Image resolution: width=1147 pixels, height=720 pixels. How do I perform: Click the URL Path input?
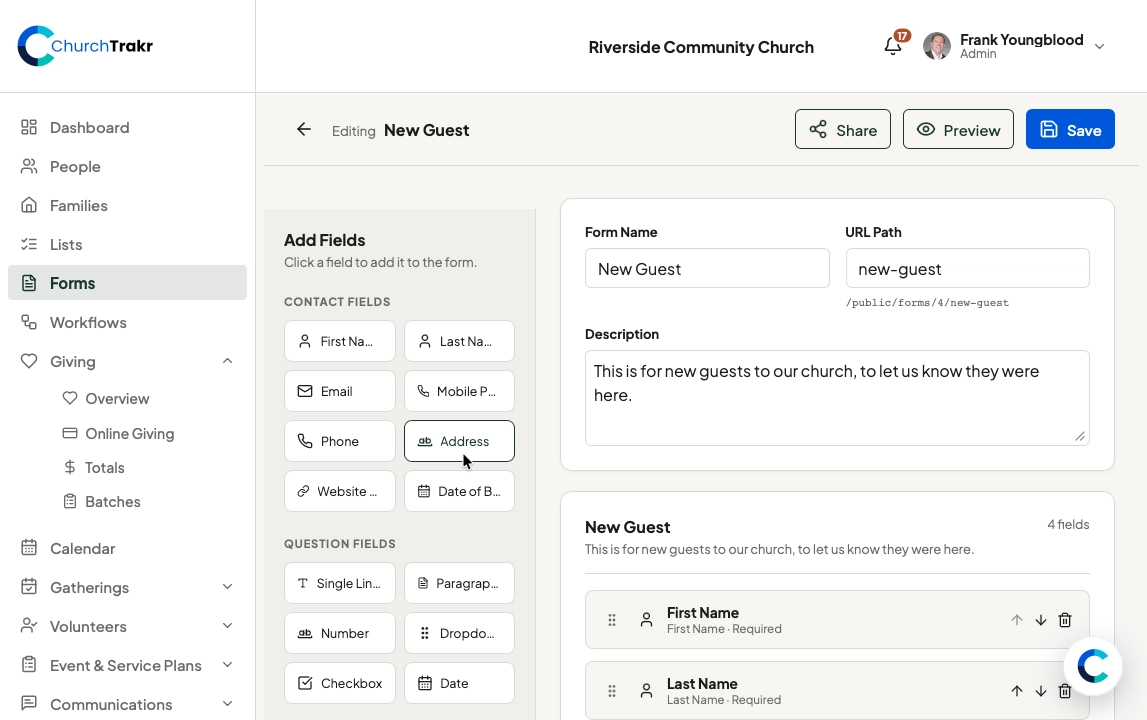[968, 269]
